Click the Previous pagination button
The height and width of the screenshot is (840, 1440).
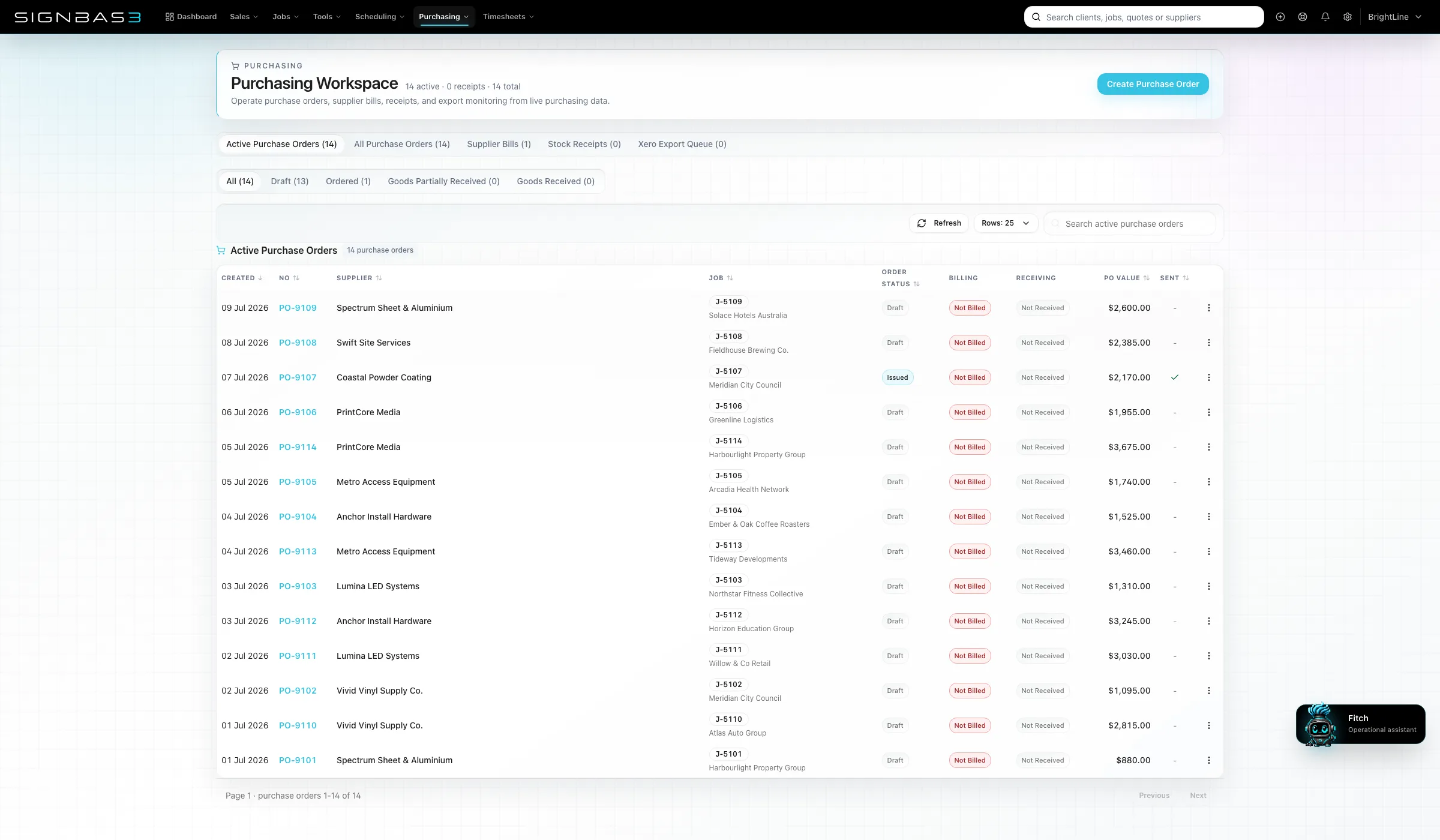1154,796
